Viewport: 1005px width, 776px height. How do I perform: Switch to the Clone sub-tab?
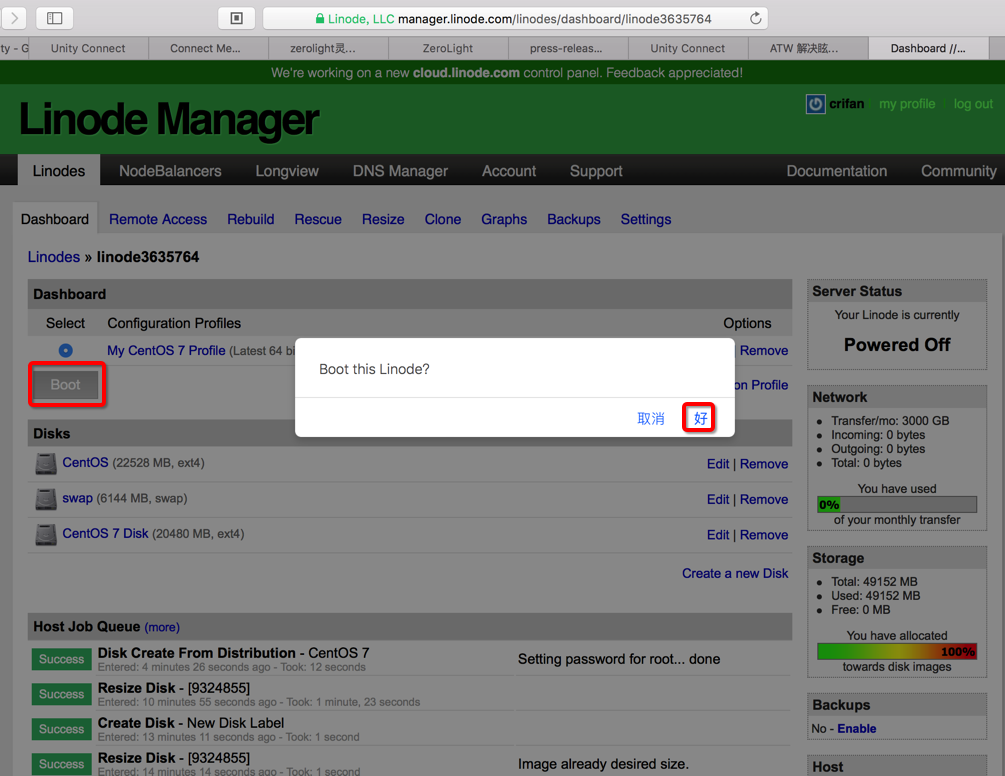(x=443, y=219)
